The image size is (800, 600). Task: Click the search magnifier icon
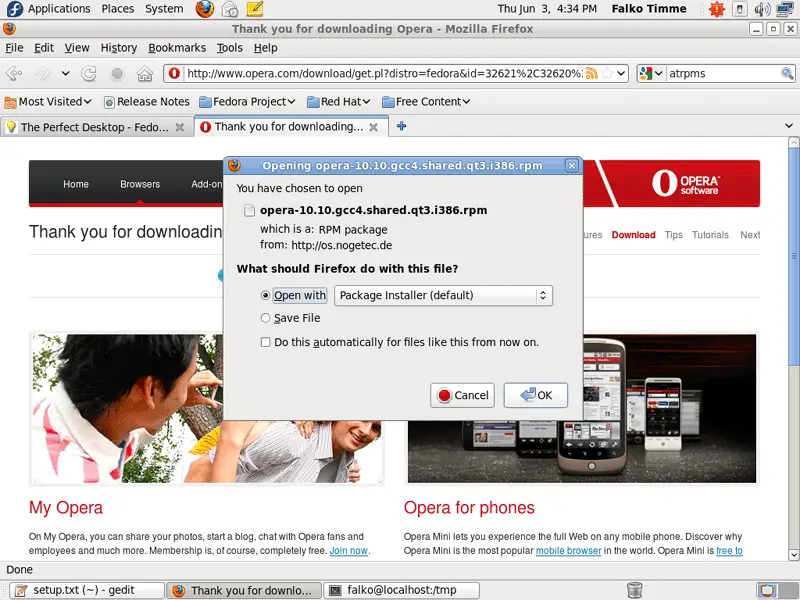tap(787, 73)
